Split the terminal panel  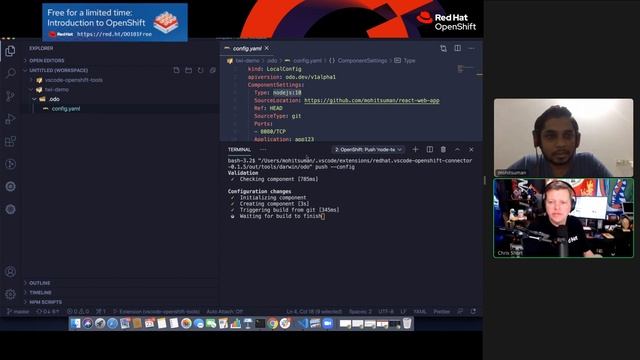click(x=430, y=149)
